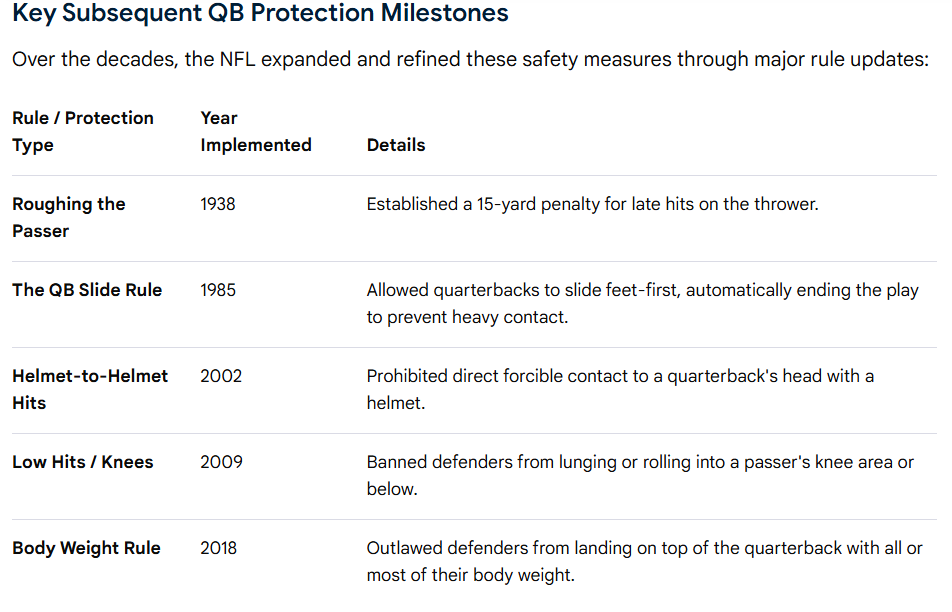Select 'The QB Slide Rule' row label
The image size is (952, 612).
coord(87,290)
